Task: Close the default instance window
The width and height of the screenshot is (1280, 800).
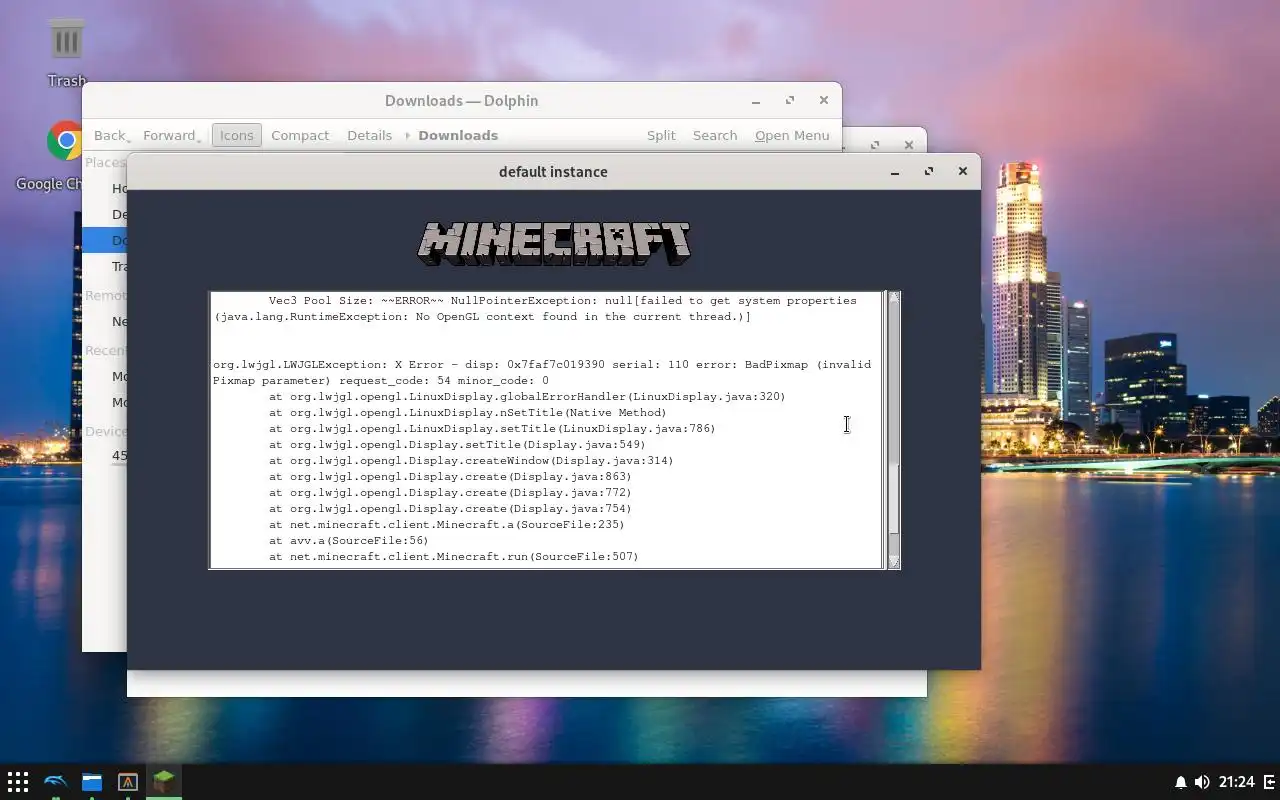Action: (963, 171)
